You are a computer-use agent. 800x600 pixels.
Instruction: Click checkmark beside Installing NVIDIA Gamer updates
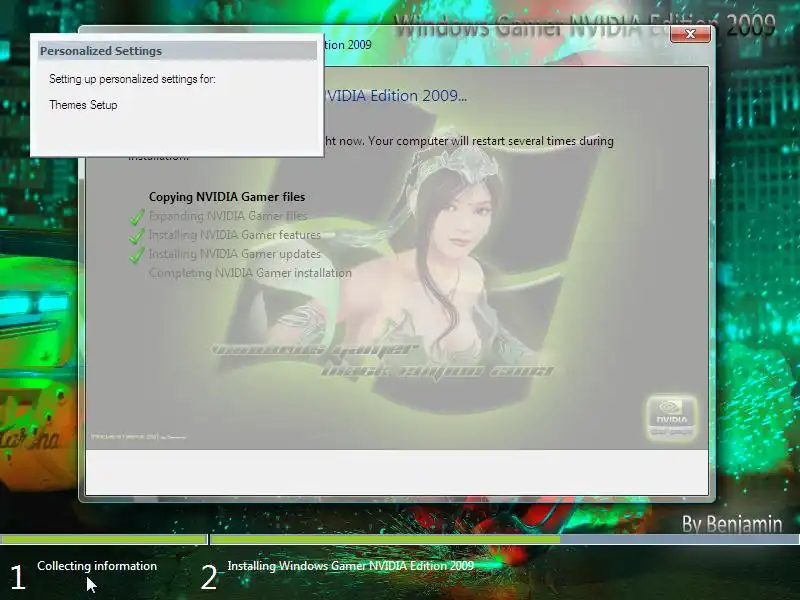coord(137,255)
